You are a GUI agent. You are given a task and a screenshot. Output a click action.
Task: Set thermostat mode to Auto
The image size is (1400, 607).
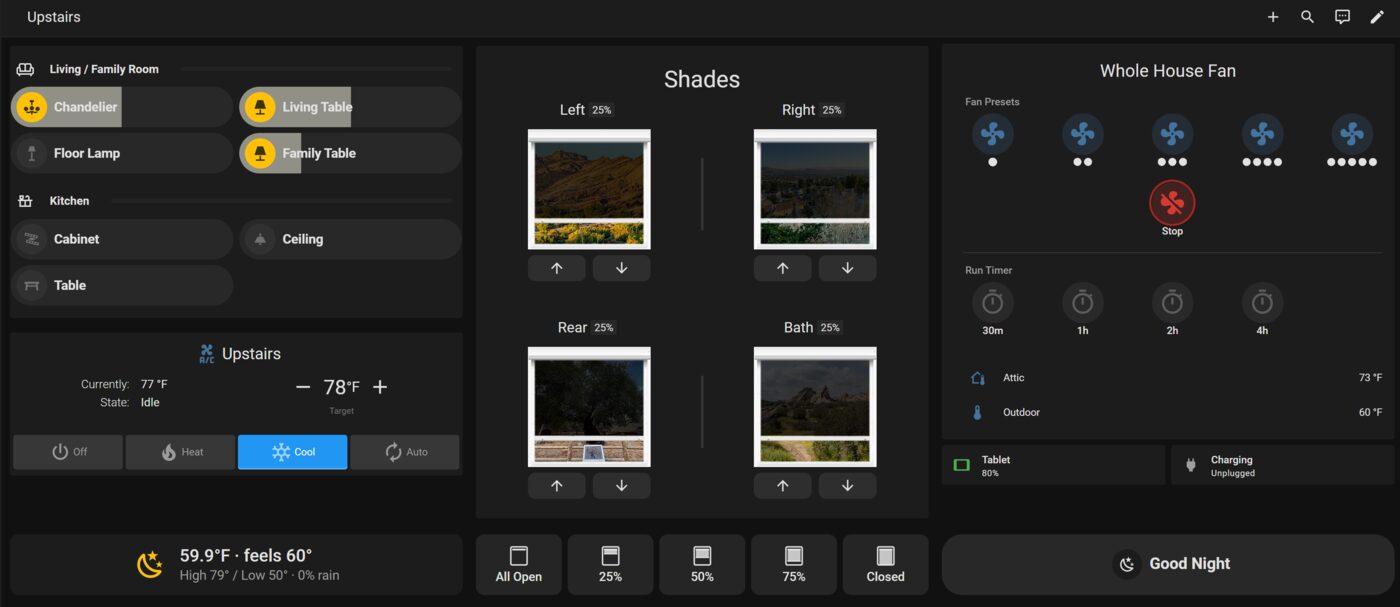click(x=405, y=452)
